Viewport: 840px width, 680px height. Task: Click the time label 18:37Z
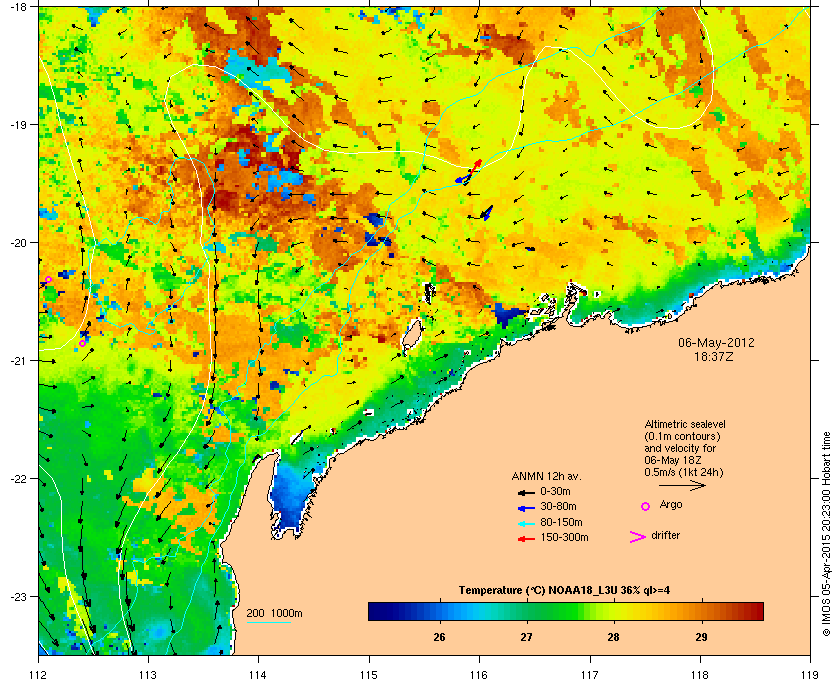(716, 356)
